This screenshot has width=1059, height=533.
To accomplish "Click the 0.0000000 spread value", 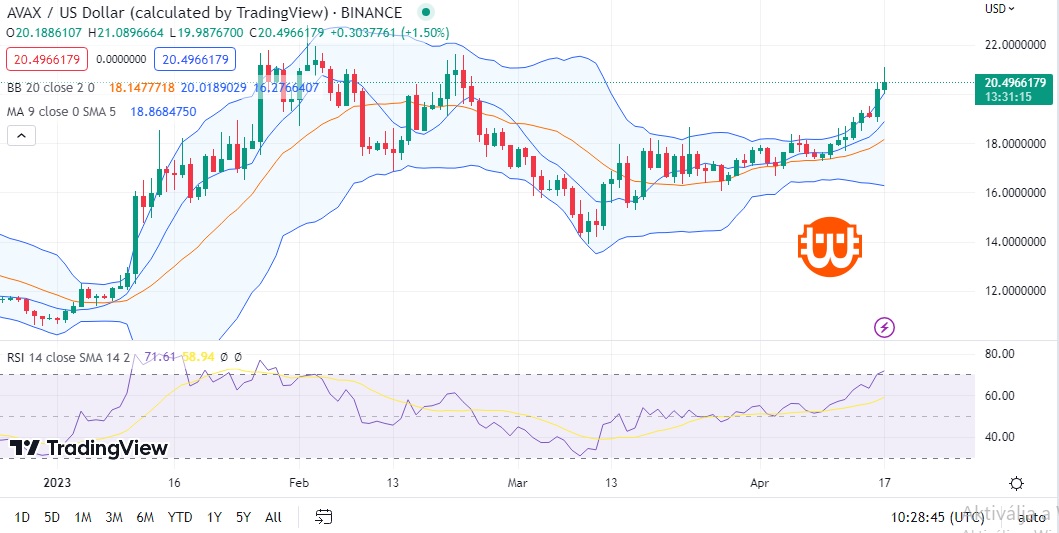I will (121, 59).
